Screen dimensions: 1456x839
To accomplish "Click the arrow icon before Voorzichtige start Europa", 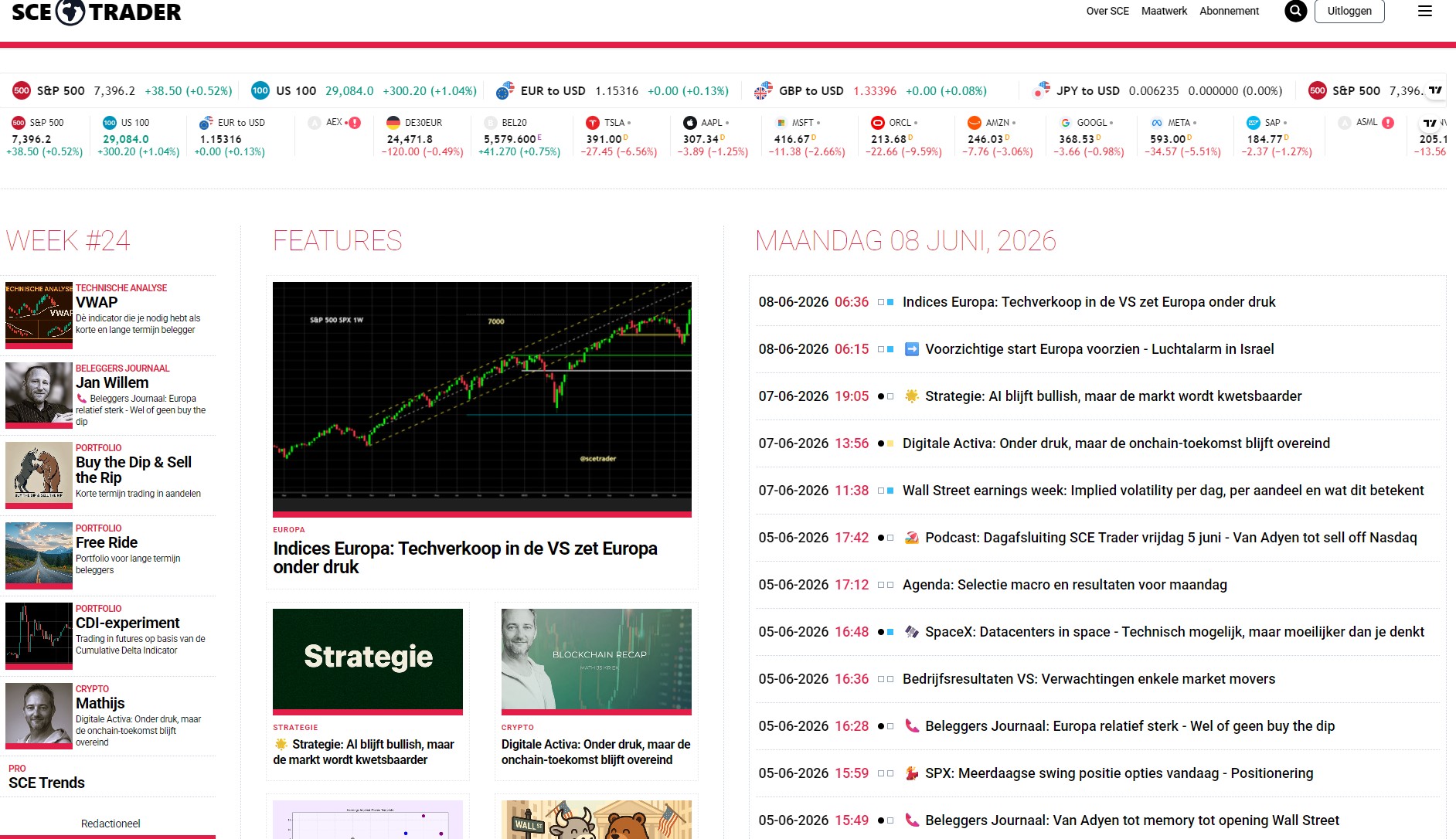I will [x=912, y=349].
